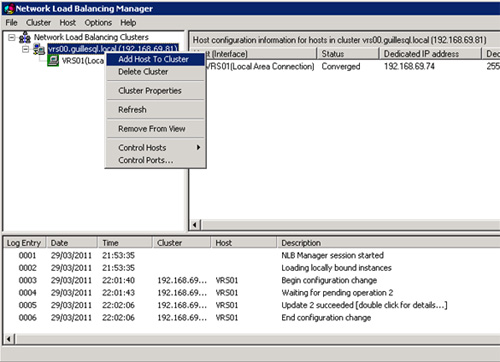Click the host list horizontal scrollbar track
500x362 pixels.
(x=351, y=225)
